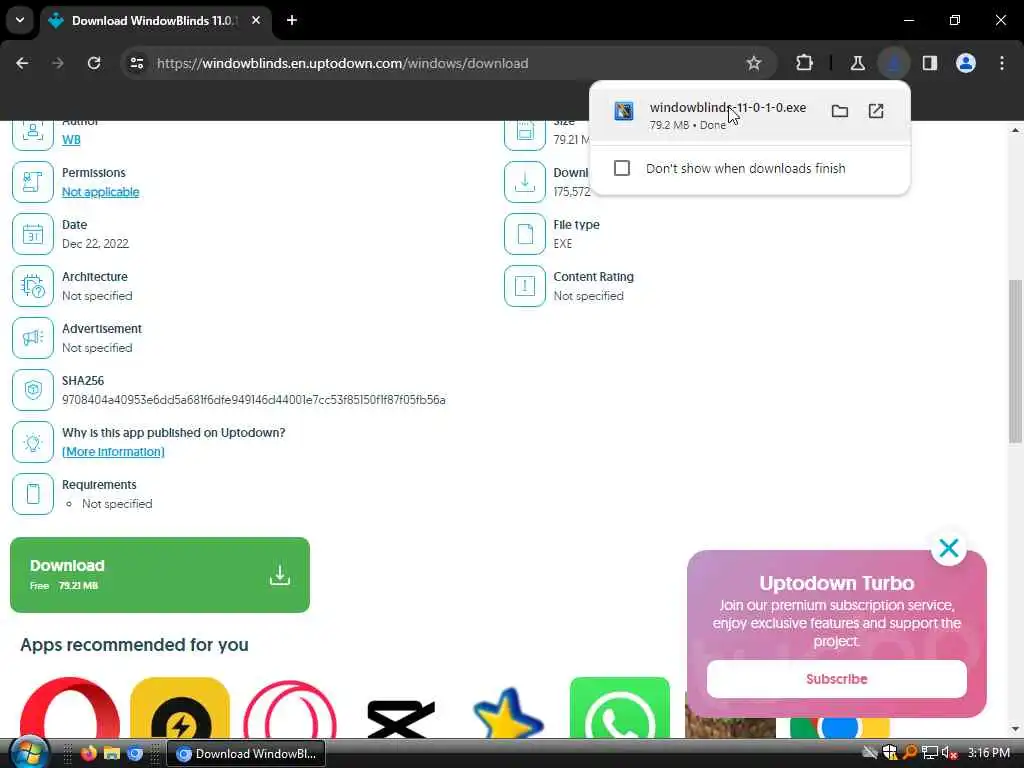Click the network tray icon
1024x768 pixels.
tap(930, 753)
